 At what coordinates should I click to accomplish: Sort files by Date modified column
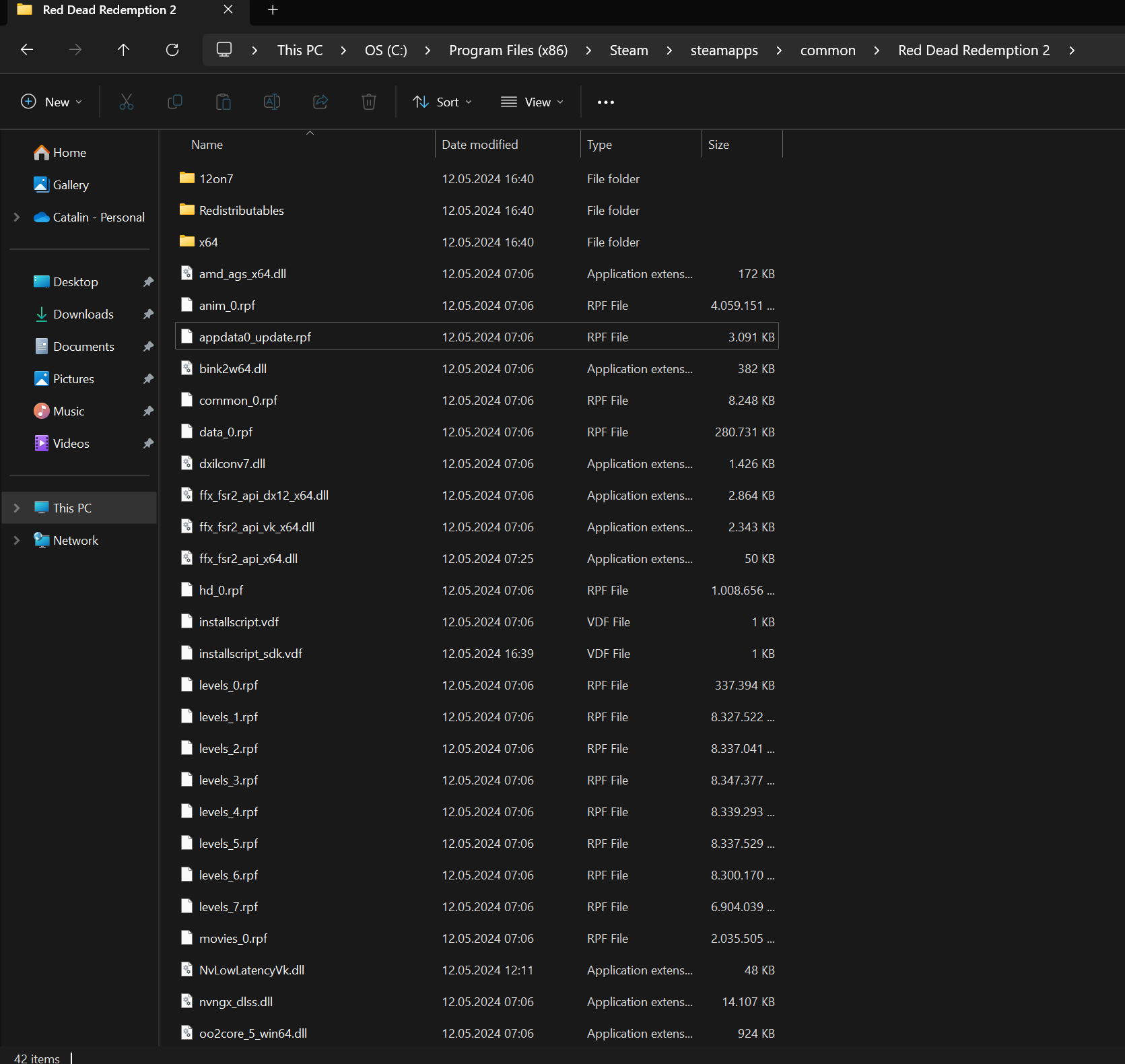[x=480, y=145]
